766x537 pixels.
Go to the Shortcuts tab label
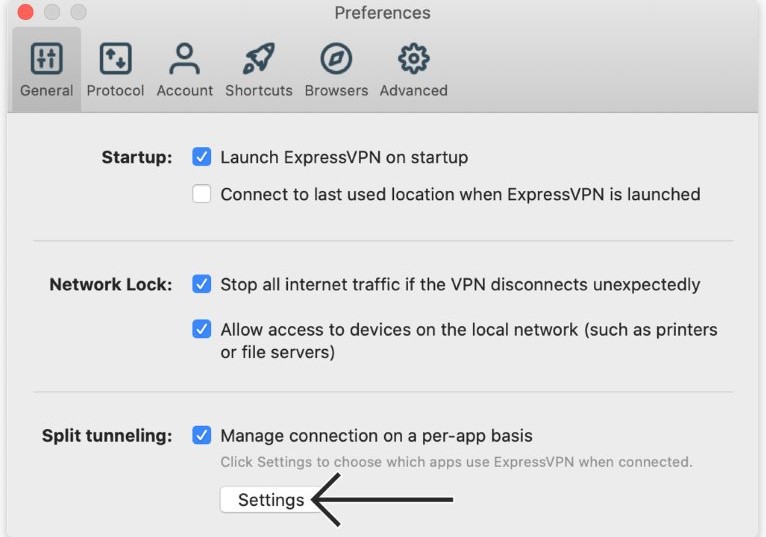click(x=259, y=90)
